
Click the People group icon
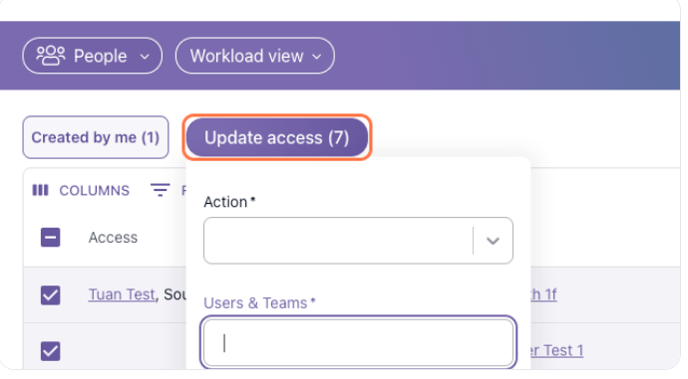tap(50, 56)
